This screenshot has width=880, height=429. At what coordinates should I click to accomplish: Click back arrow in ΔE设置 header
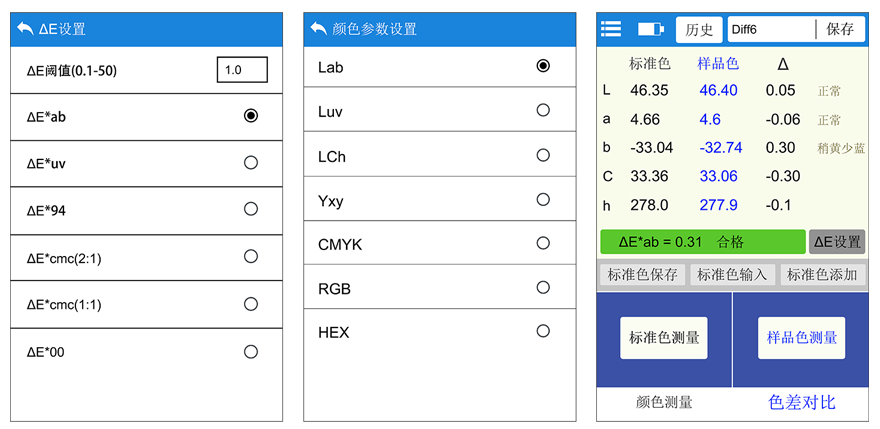tap(25, 29)
